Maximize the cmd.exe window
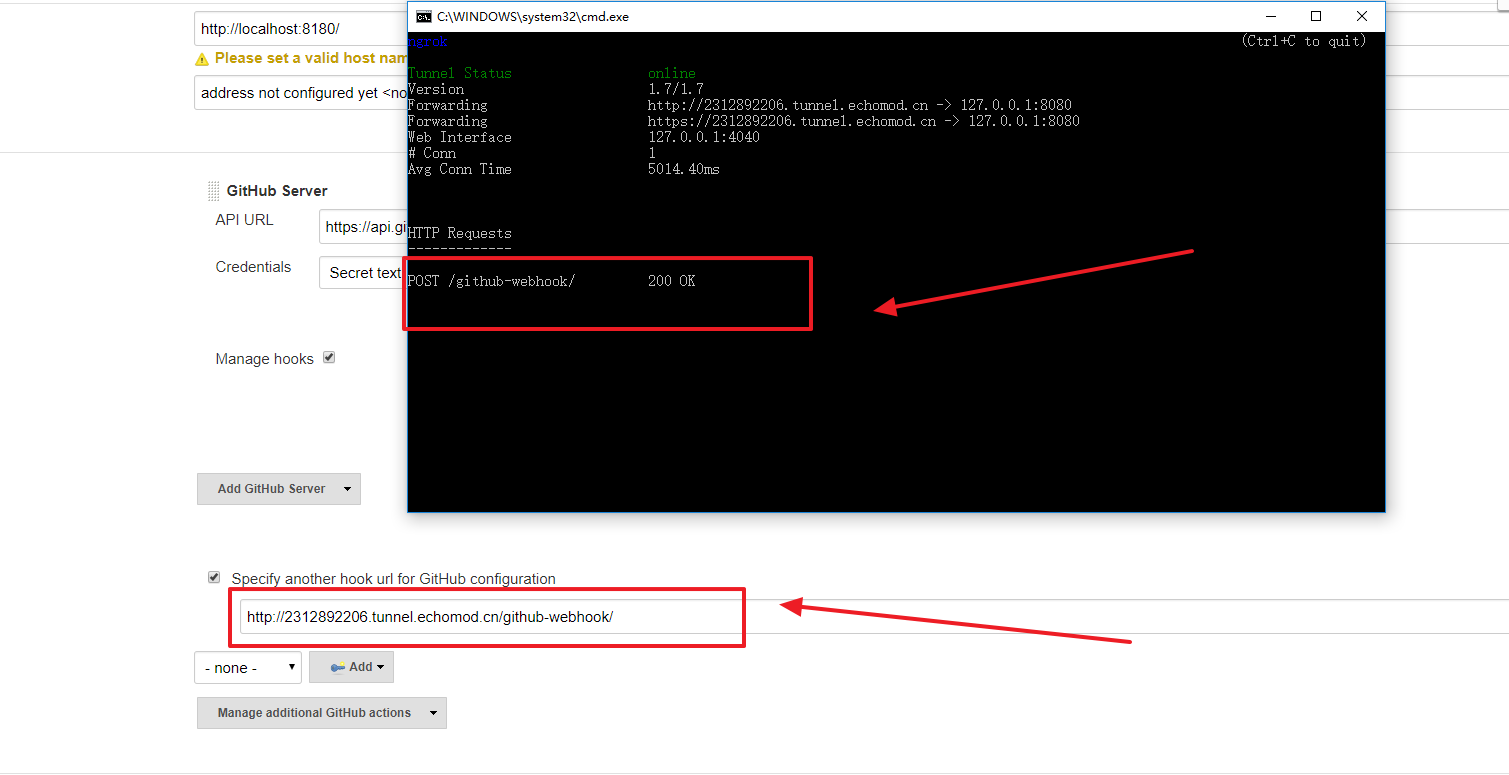 point(1316,17)
